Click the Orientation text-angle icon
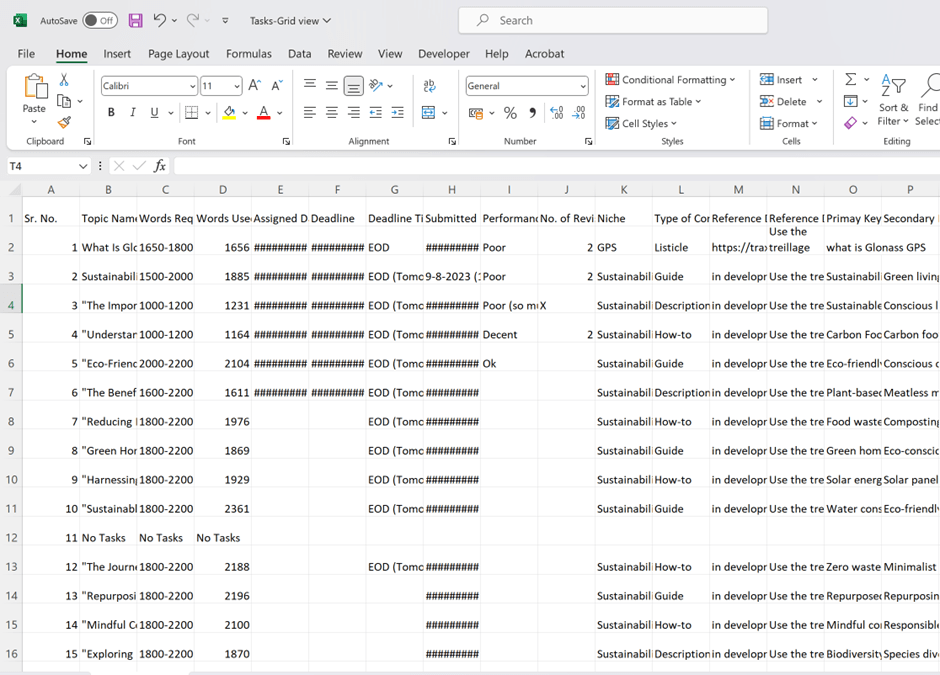 coord(376,86)
